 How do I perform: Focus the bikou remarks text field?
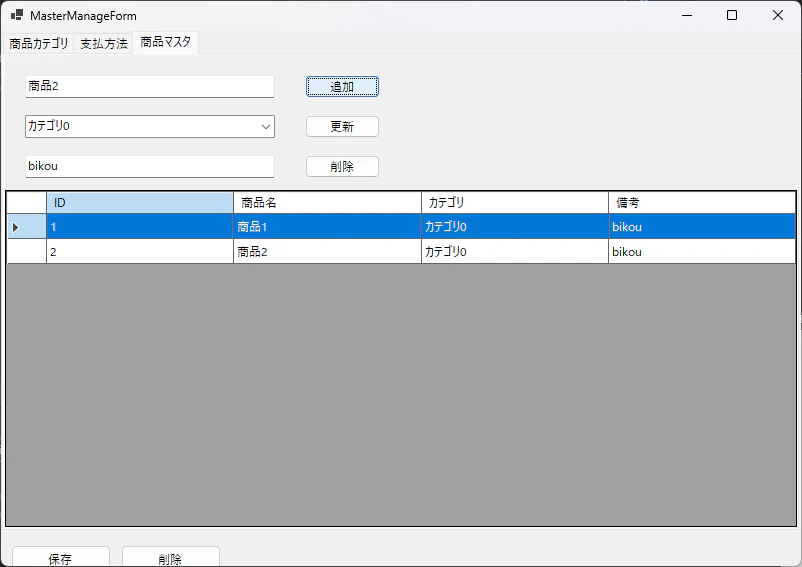click(x=150, y=166)
